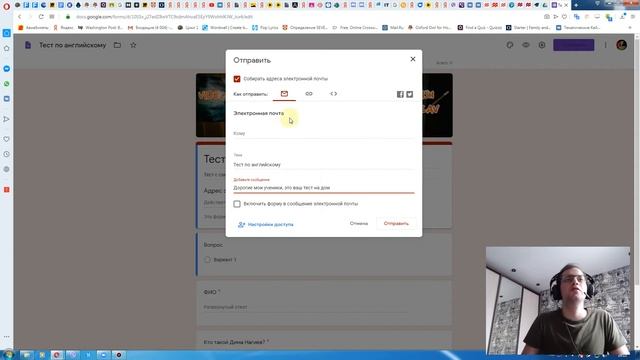Send with the red 'Отправить' dialog button

(396, 224)
